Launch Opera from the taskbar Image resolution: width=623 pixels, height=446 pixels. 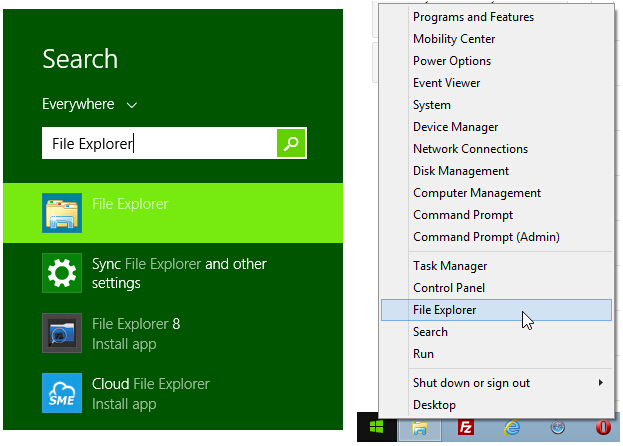click(x=603, y=428)
